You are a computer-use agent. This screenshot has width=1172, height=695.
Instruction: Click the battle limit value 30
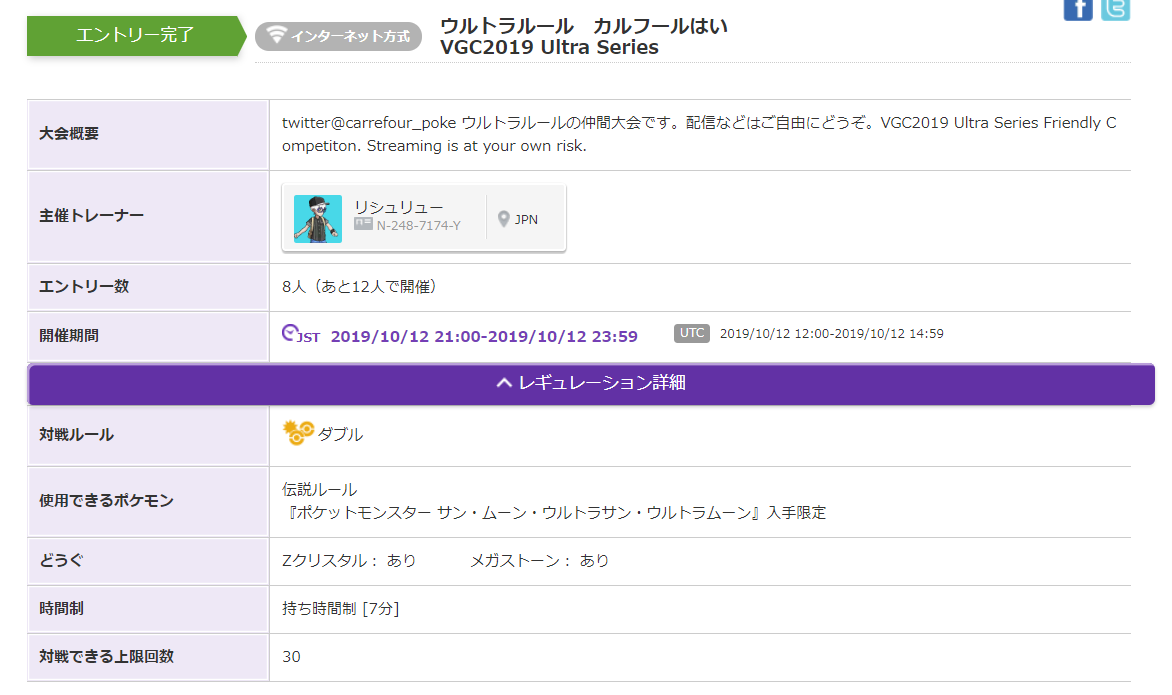(291, 656)
